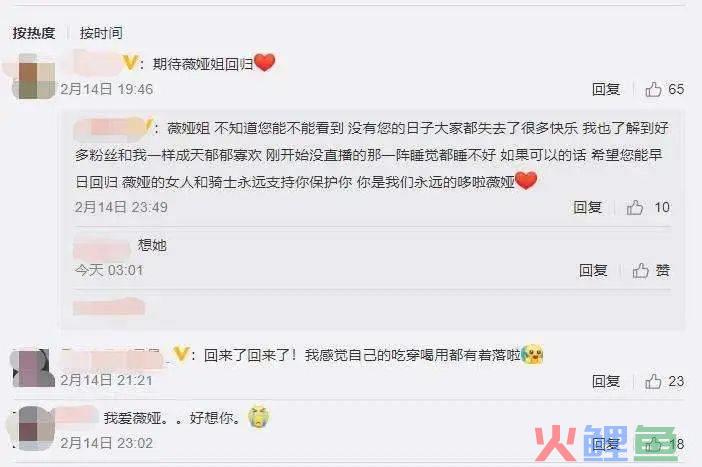Reply to the 2月14日 23:49 nested comment
Image resolution: width=702 pixels, height=467 pixels.
587,207
